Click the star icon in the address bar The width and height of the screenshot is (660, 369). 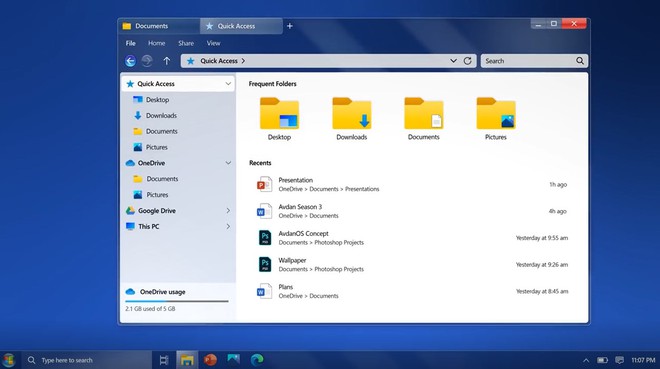pos(190,61)
